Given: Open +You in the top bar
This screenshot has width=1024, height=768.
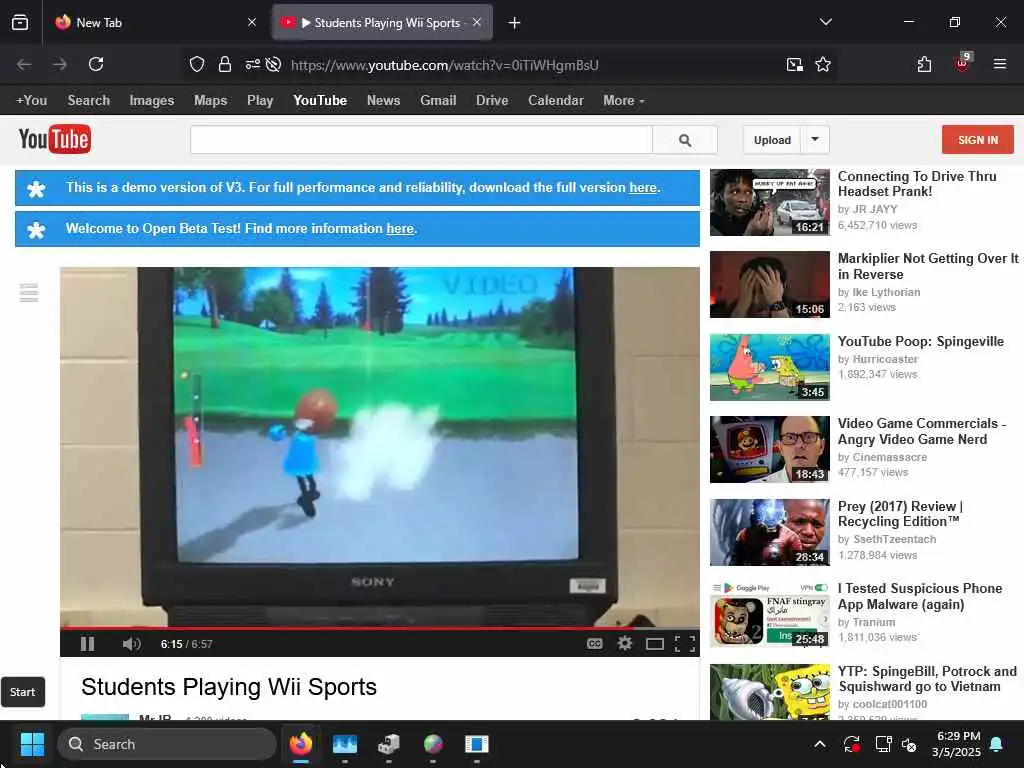Looking at the screenshot, I should 31,101.
